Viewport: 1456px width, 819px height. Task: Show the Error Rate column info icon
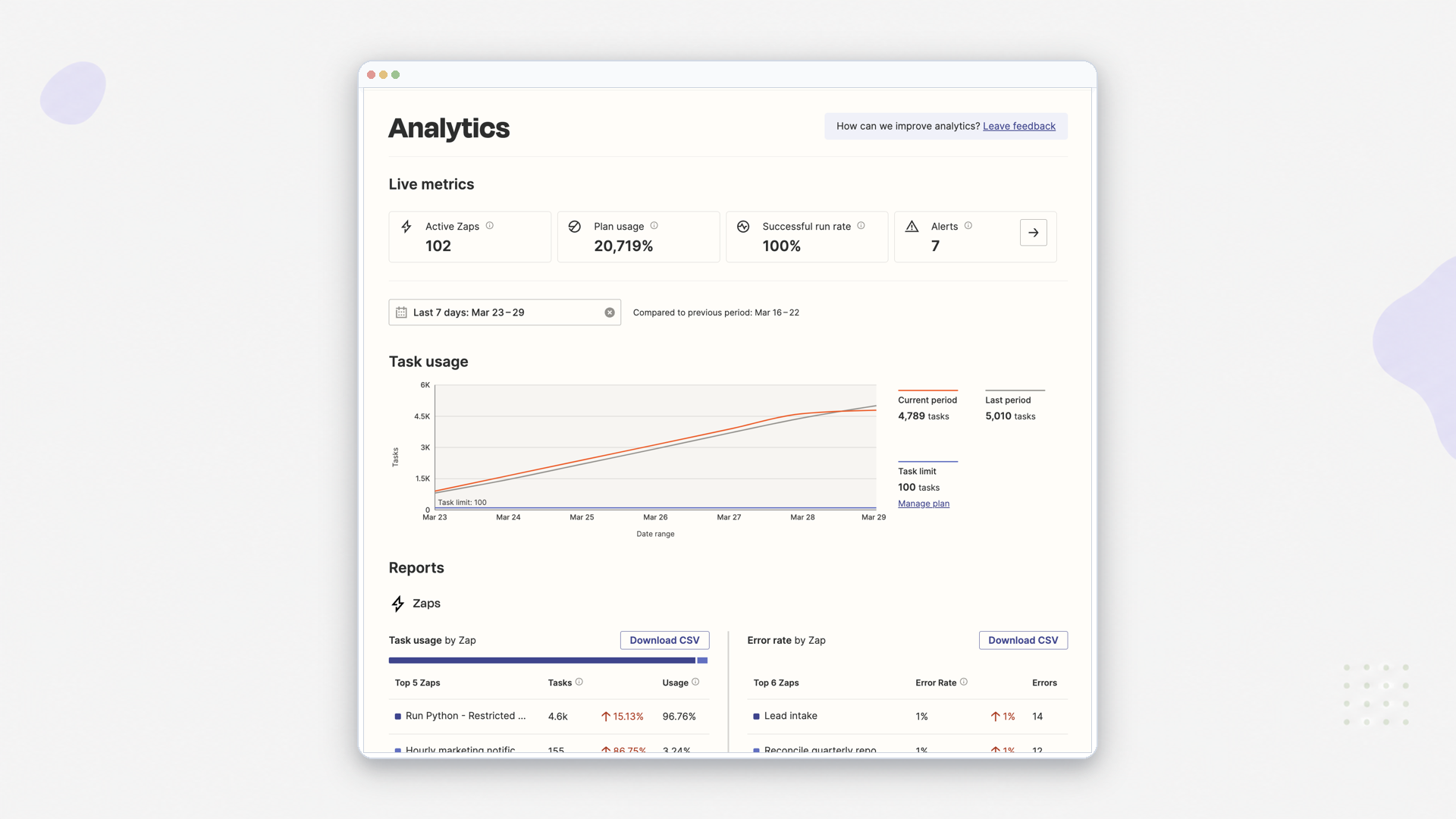click(x=964, y=682)
